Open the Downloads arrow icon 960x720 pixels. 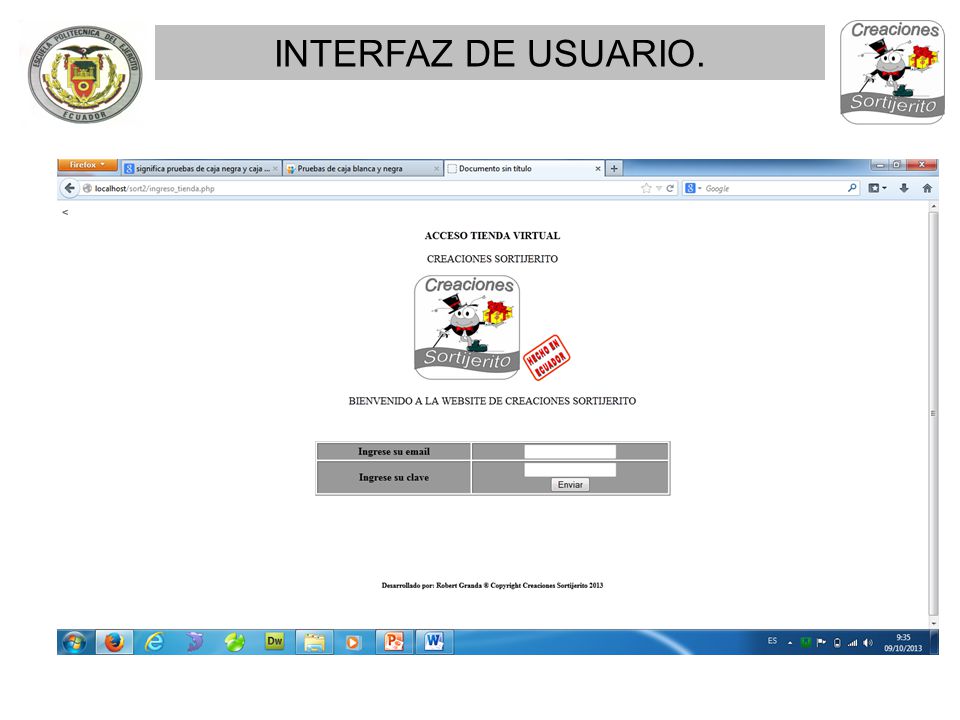pyautogui.click(x=904, y=188)
